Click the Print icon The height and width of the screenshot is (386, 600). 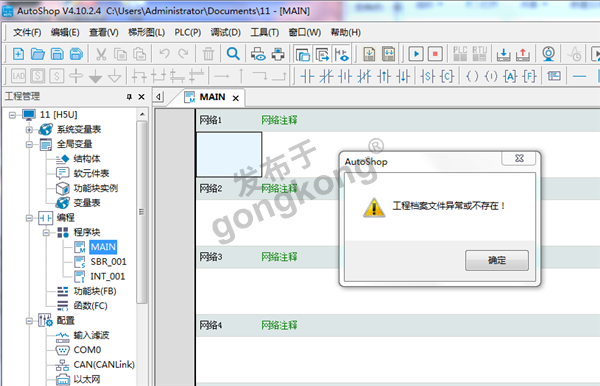[x=278, y=54]
